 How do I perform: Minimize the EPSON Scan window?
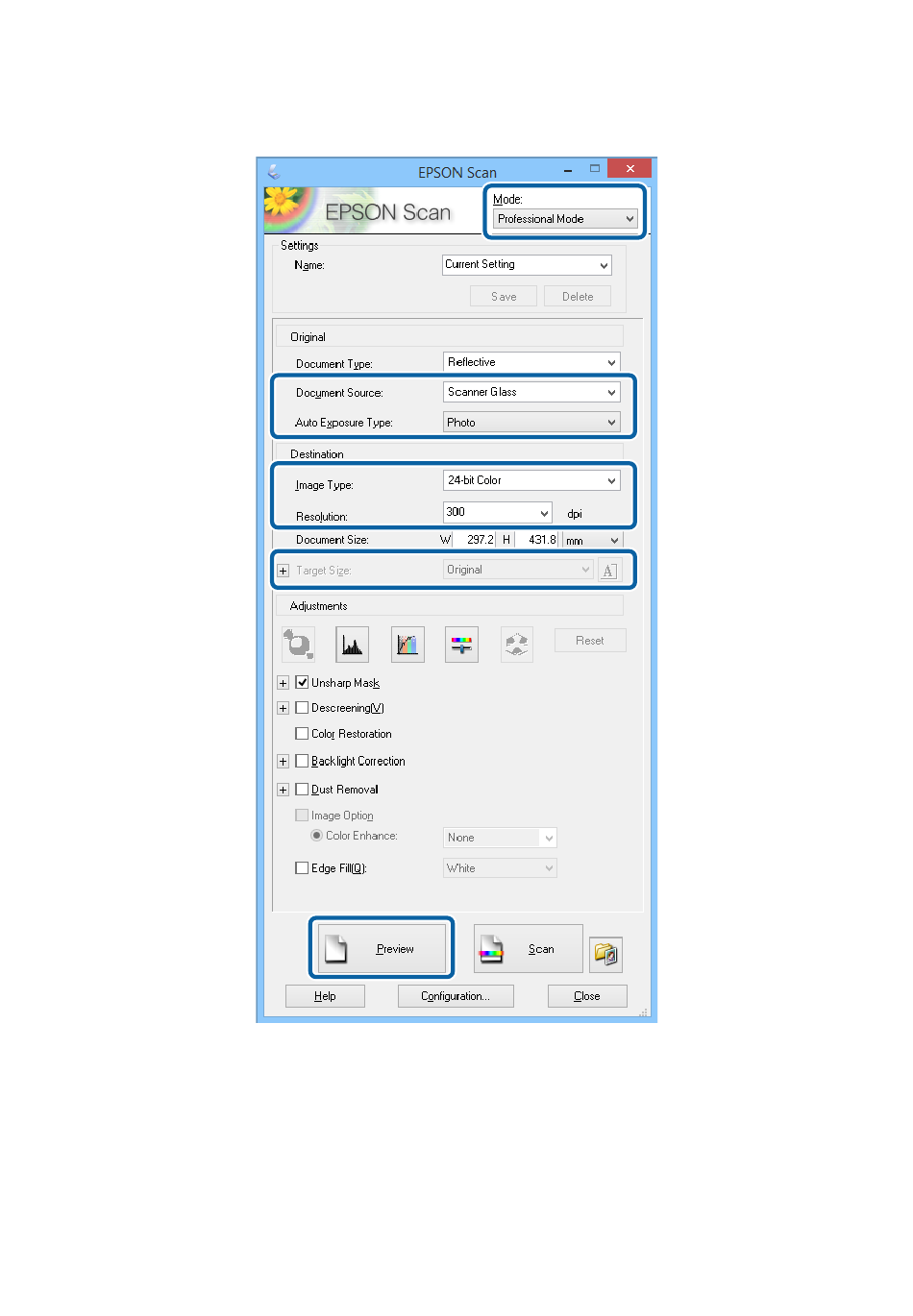click(568, 169)
